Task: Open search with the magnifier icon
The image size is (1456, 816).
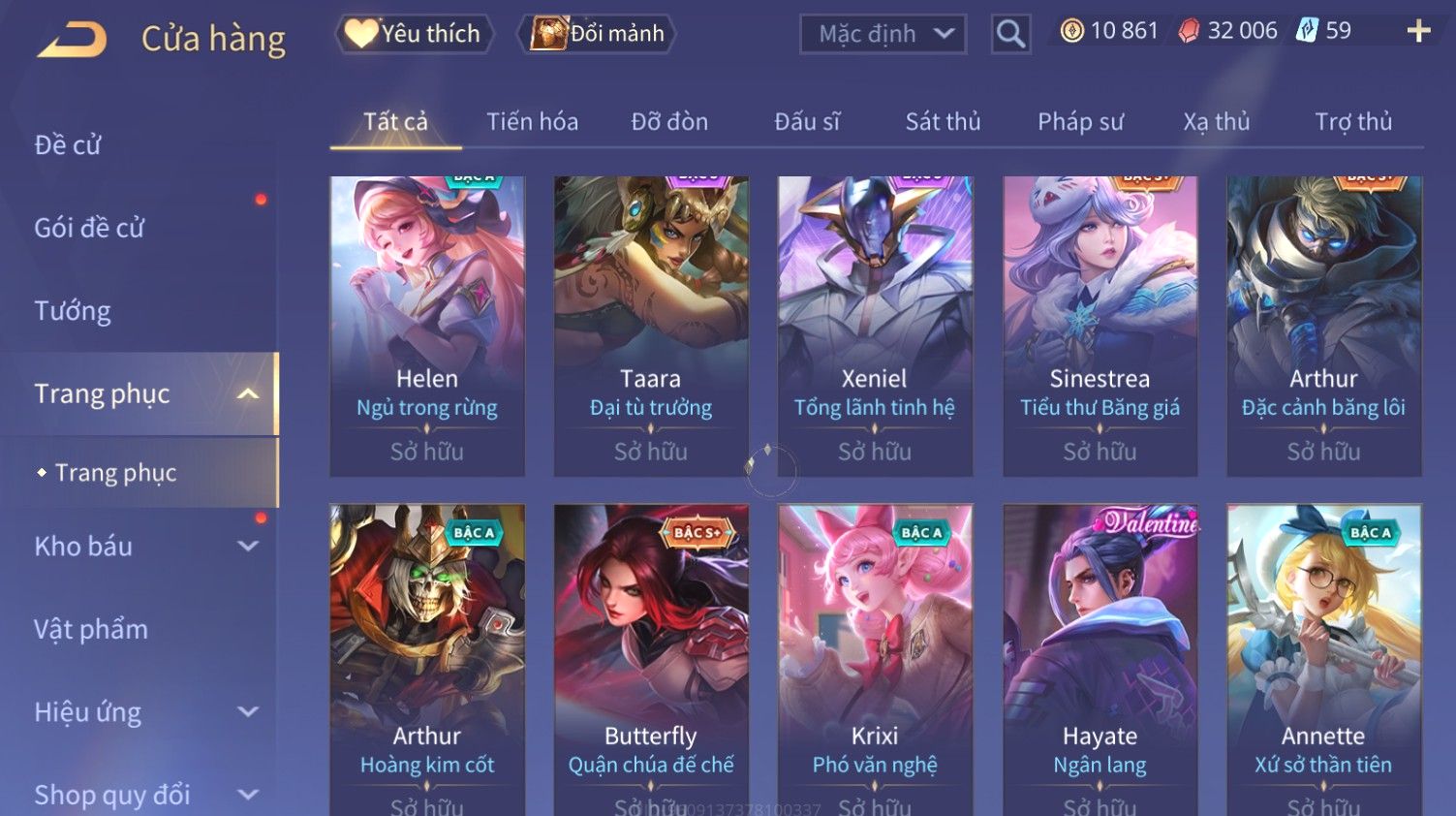Action: coord(1010,35)
